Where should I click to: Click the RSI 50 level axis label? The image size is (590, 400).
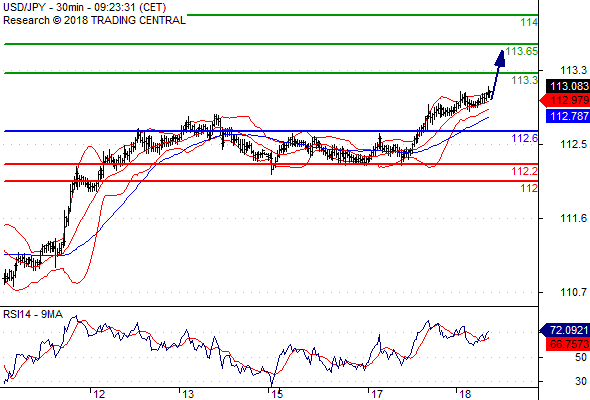click(581, 357)
